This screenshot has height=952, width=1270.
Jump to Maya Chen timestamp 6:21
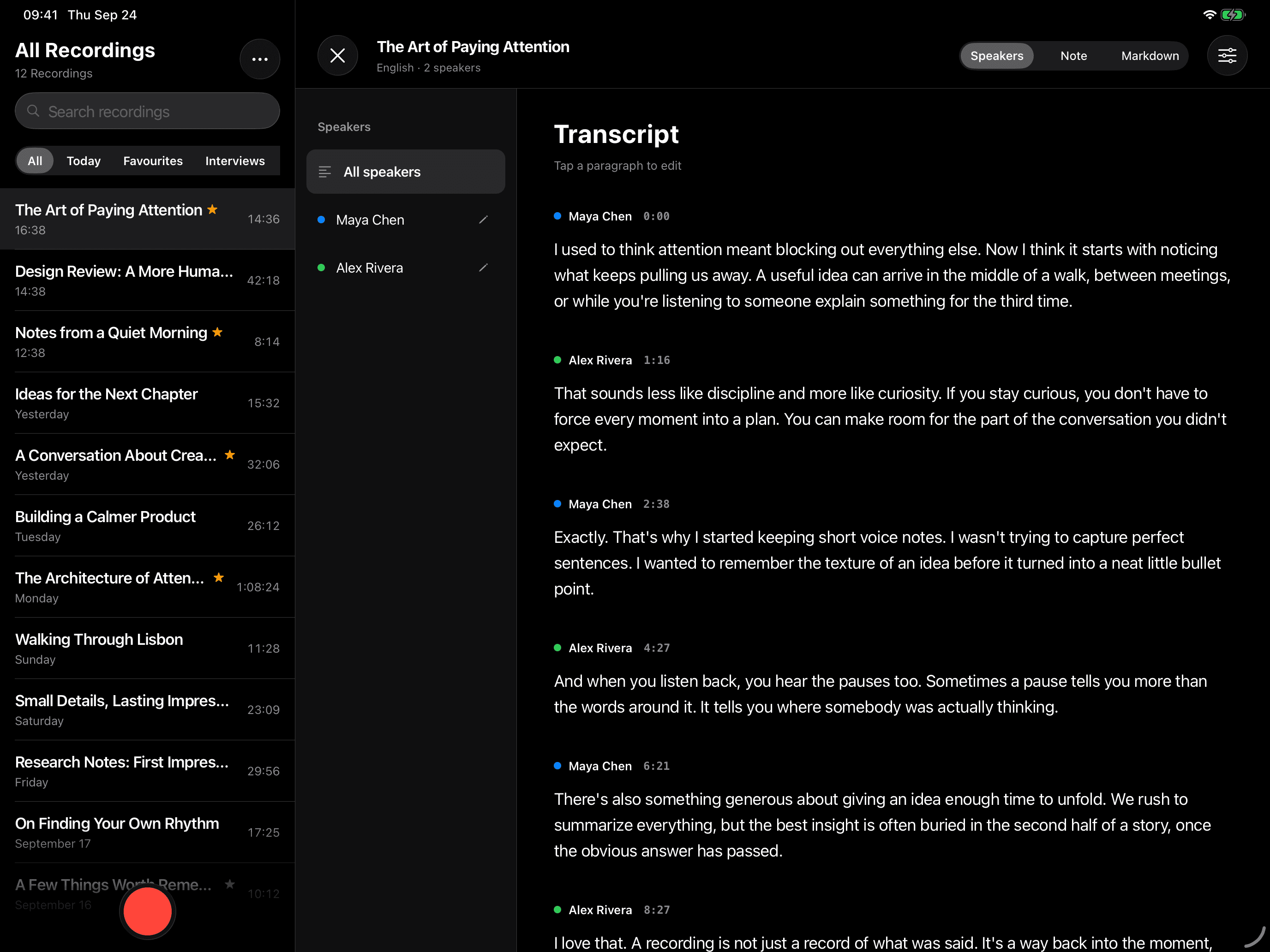[x=656, y=767]
